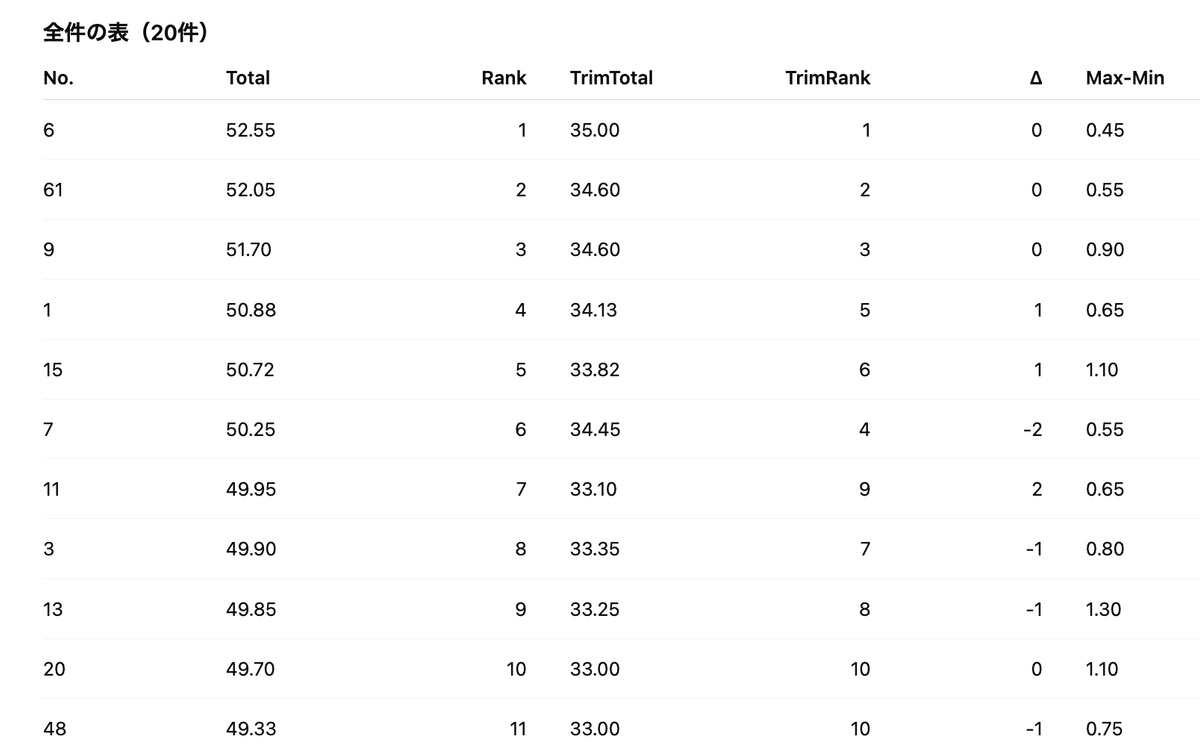Image resolution: width=1200 pixels, height=754 pixels.
Task: Select the TrimTotal column header
Action: (611, 78)
